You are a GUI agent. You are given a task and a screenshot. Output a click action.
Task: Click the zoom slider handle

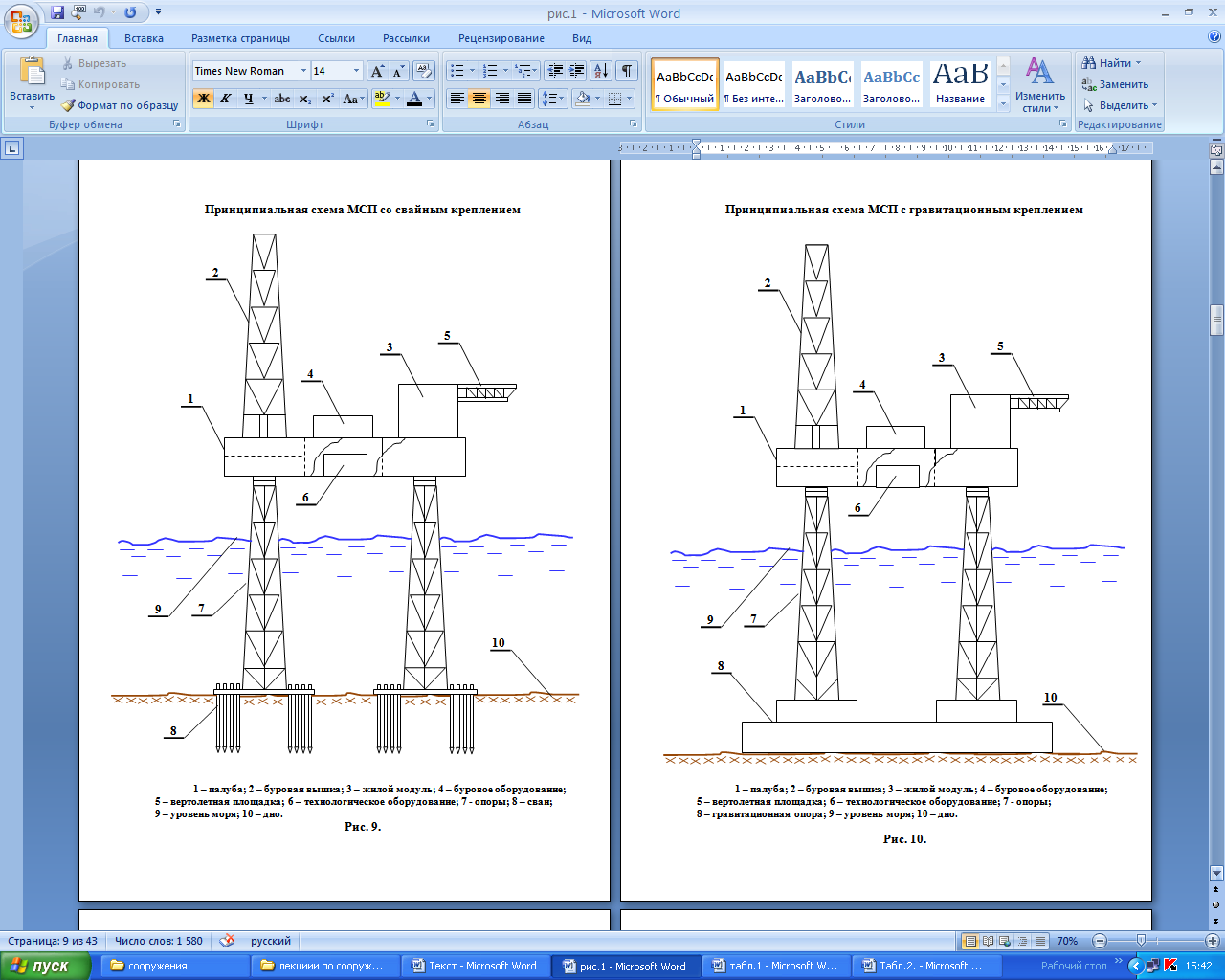1140,941
